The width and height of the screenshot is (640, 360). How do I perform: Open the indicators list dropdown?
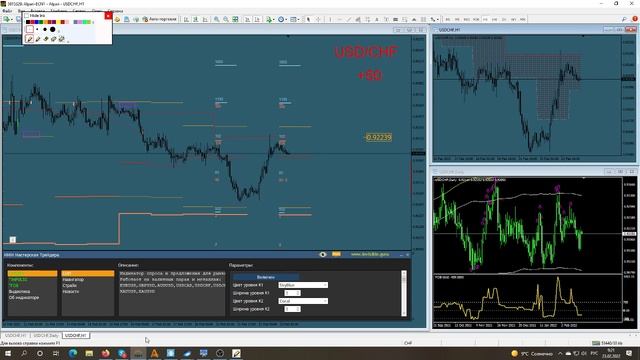tap(270, 19)
